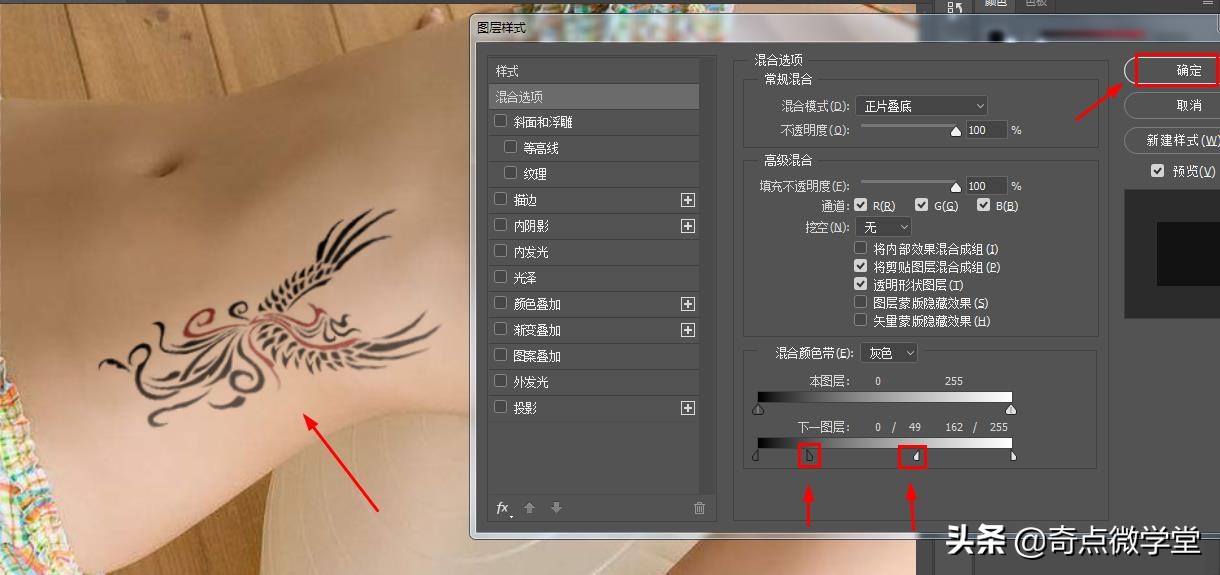Image resolution: width=1220 pixels, height=575 pixels.
Task: Click the move effect up arrow
Action: pos(530,508)
